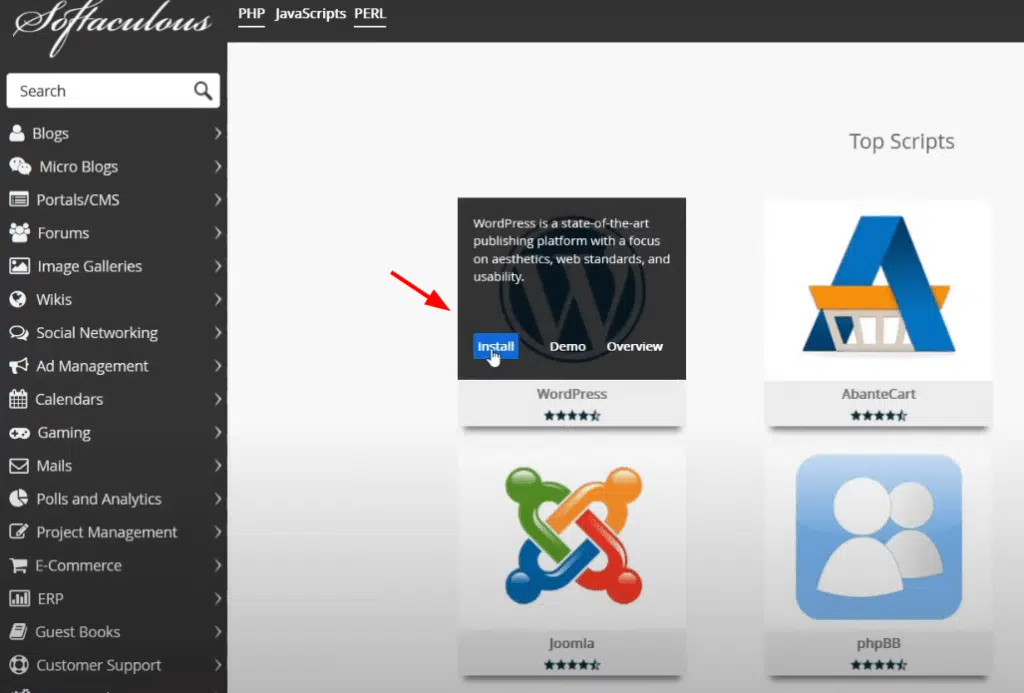Viewport: 1024px width, 693px height.
Task: Click the AbanteCart star rating
Action: pos(878,415)
